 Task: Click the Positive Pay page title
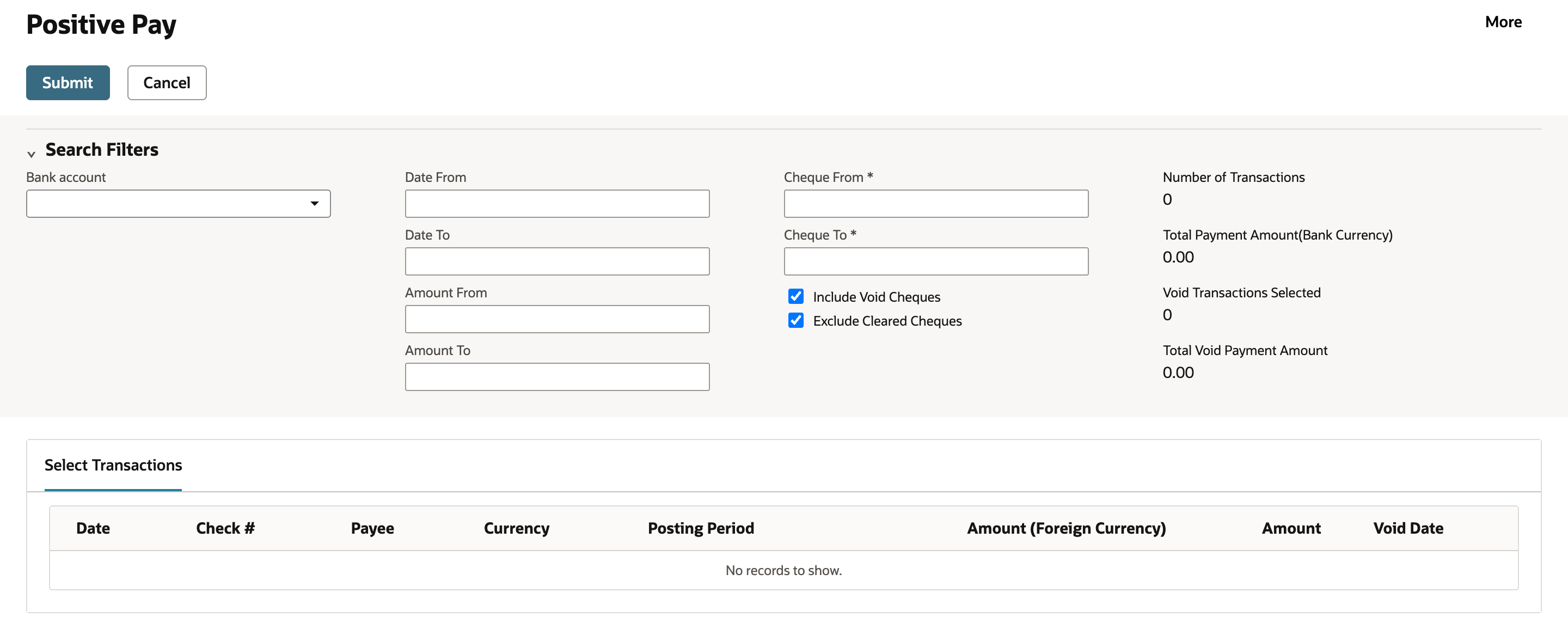pos(101,25)
